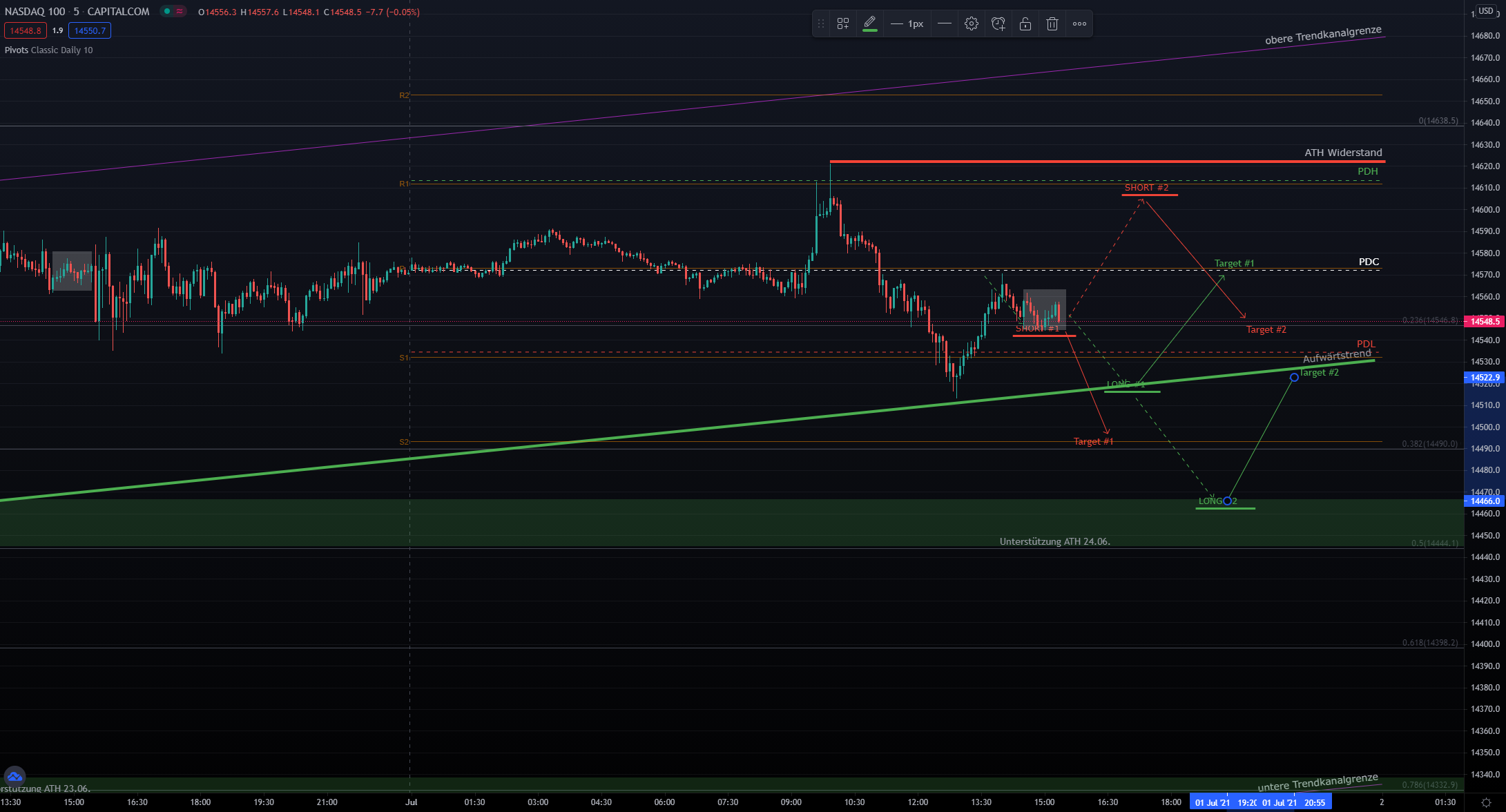Open the drawing templates icon
This screenshot has width=1506, height=812.
coord(843,23)
